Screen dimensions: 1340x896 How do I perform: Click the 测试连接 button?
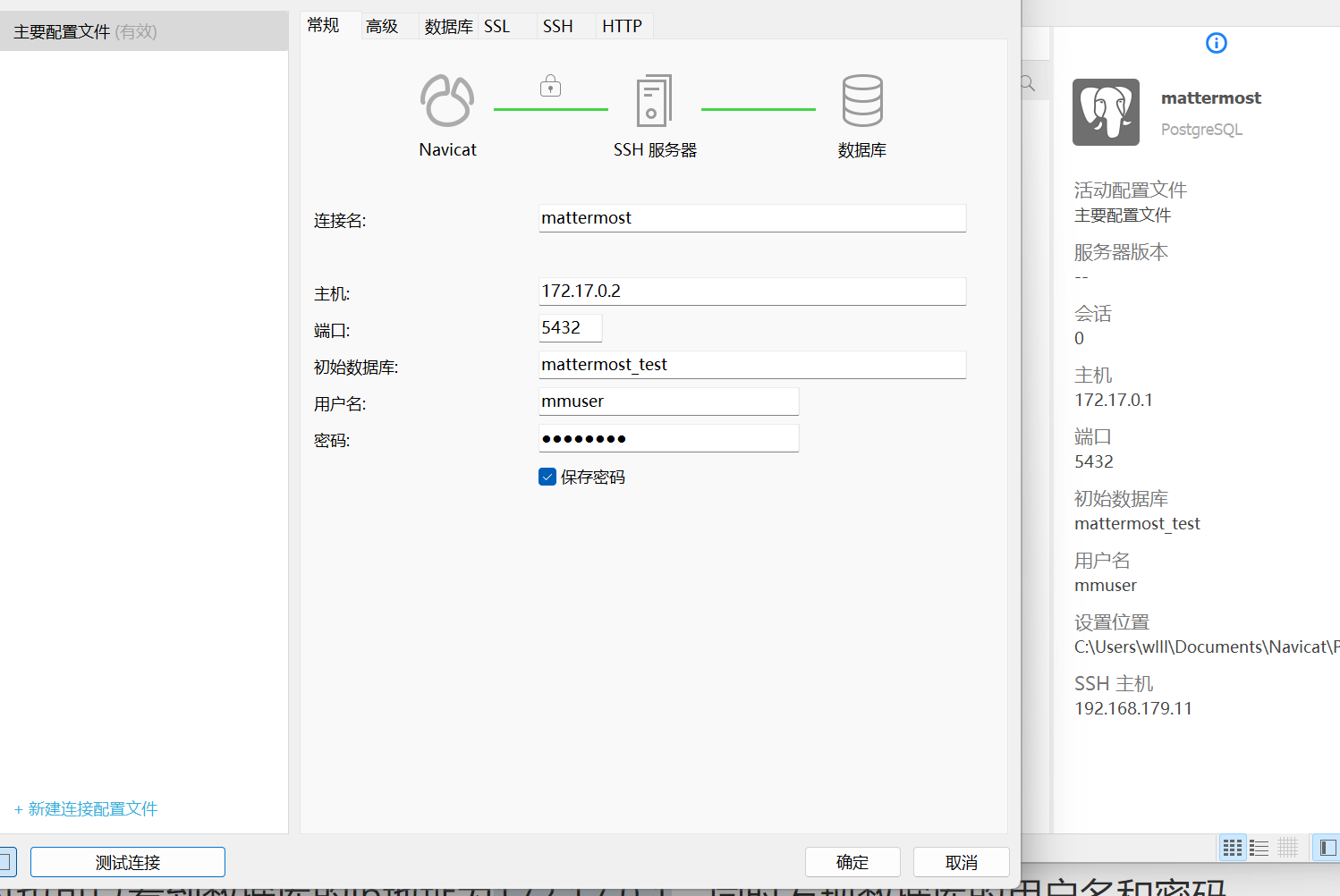pos(127,861)
